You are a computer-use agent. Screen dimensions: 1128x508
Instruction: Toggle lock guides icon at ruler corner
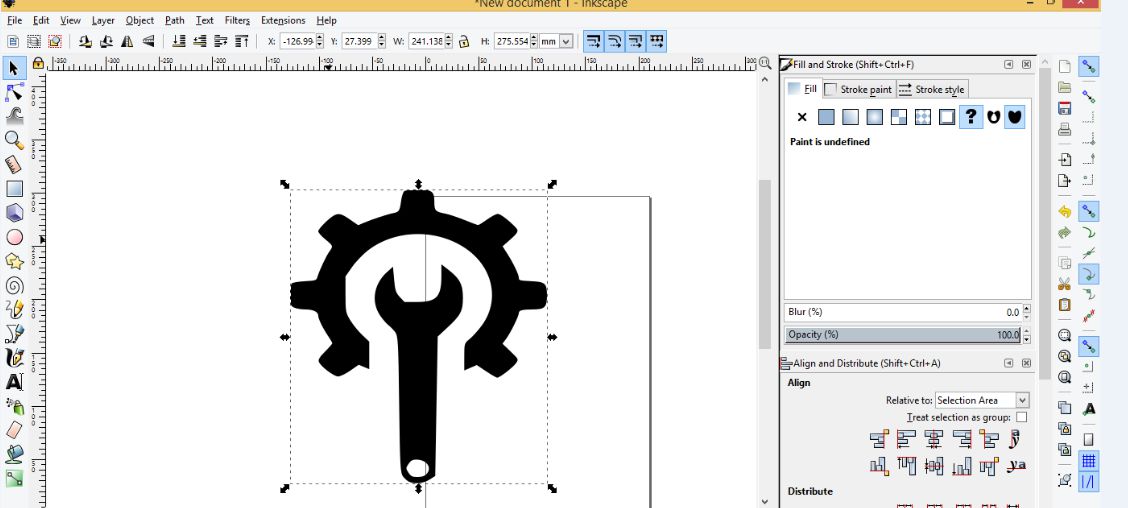(38, 63)
